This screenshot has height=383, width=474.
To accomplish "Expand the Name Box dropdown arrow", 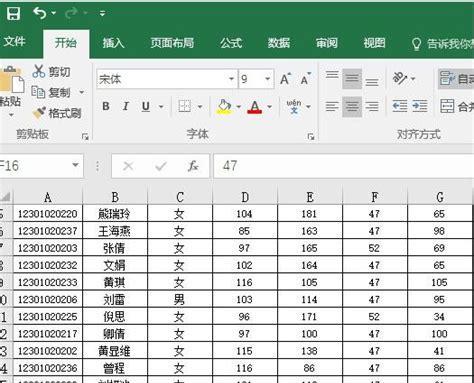I will pyautogui.click(x=76, y=165).
